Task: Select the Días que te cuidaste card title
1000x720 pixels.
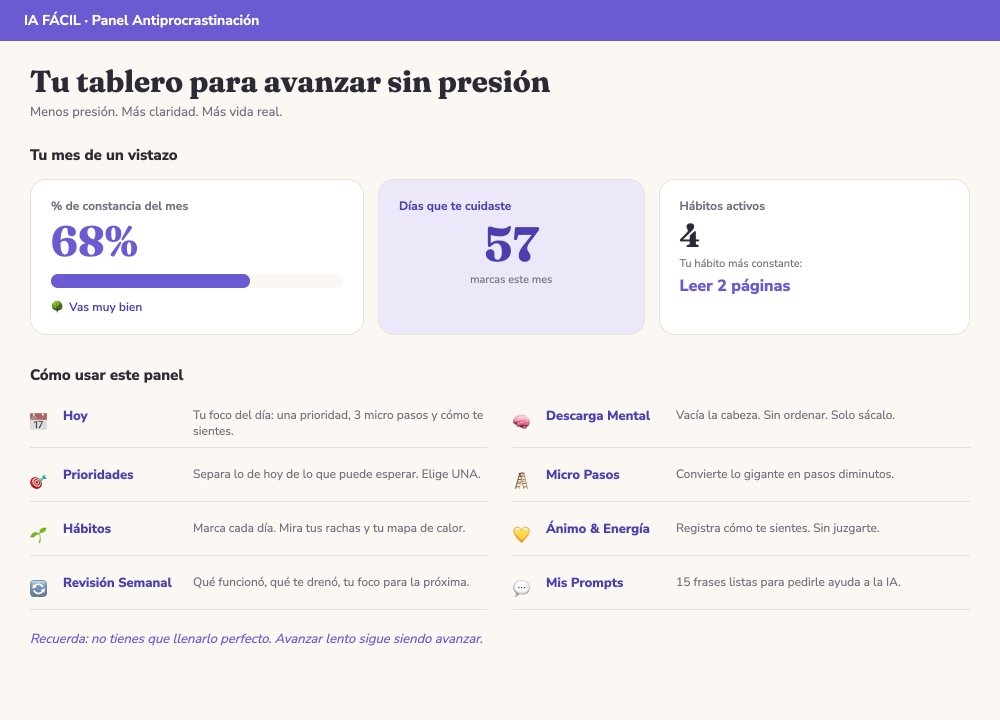Action: (455, 206)
